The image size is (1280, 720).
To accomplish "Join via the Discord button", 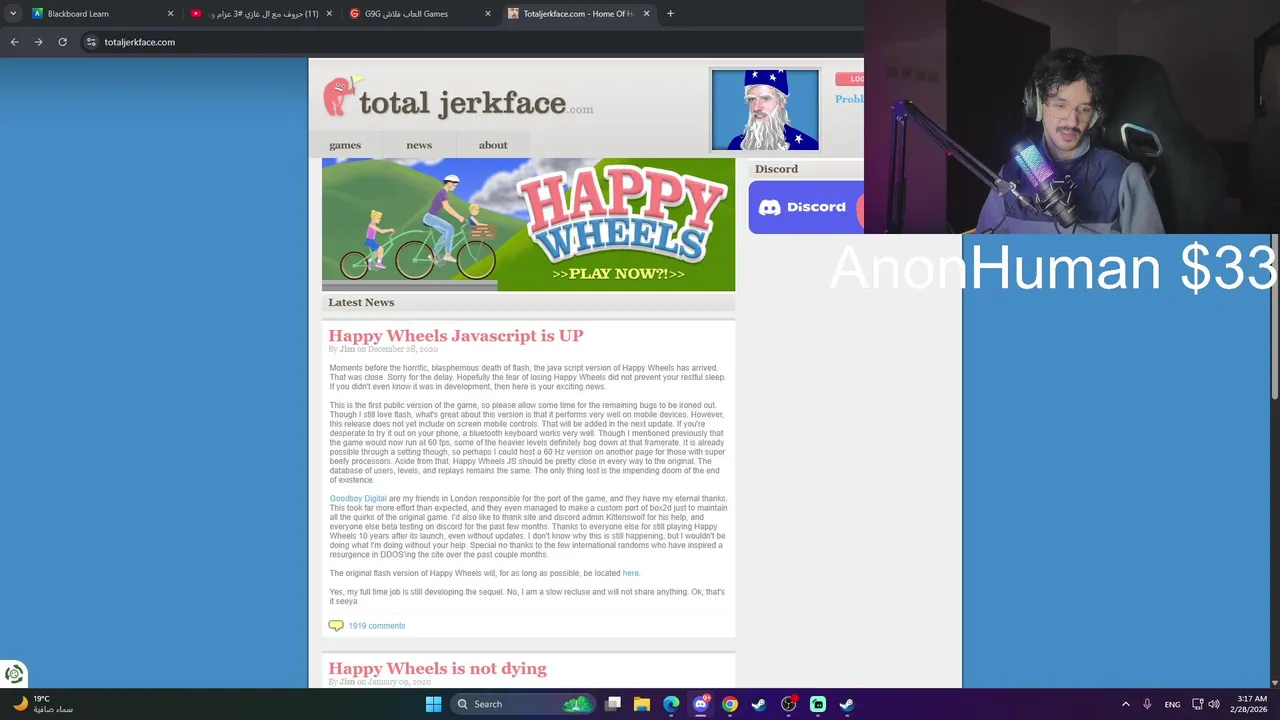I will pos(805,207).
